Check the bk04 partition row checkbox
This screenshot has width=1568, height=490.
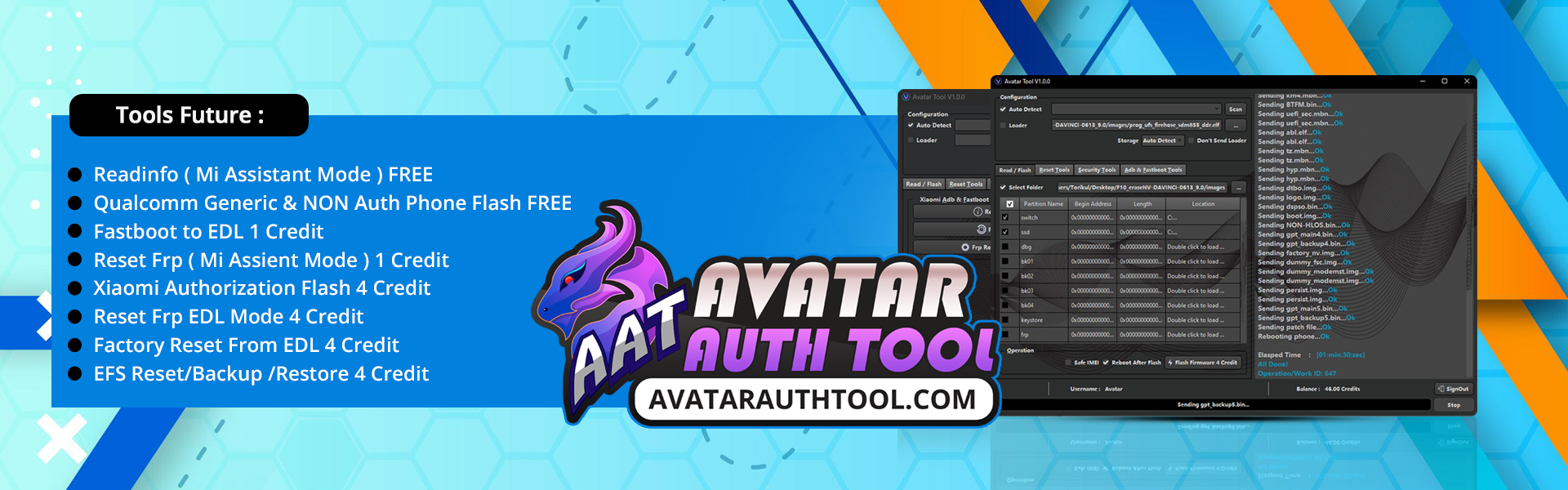pyautogui.click(x=1005, y=305)
